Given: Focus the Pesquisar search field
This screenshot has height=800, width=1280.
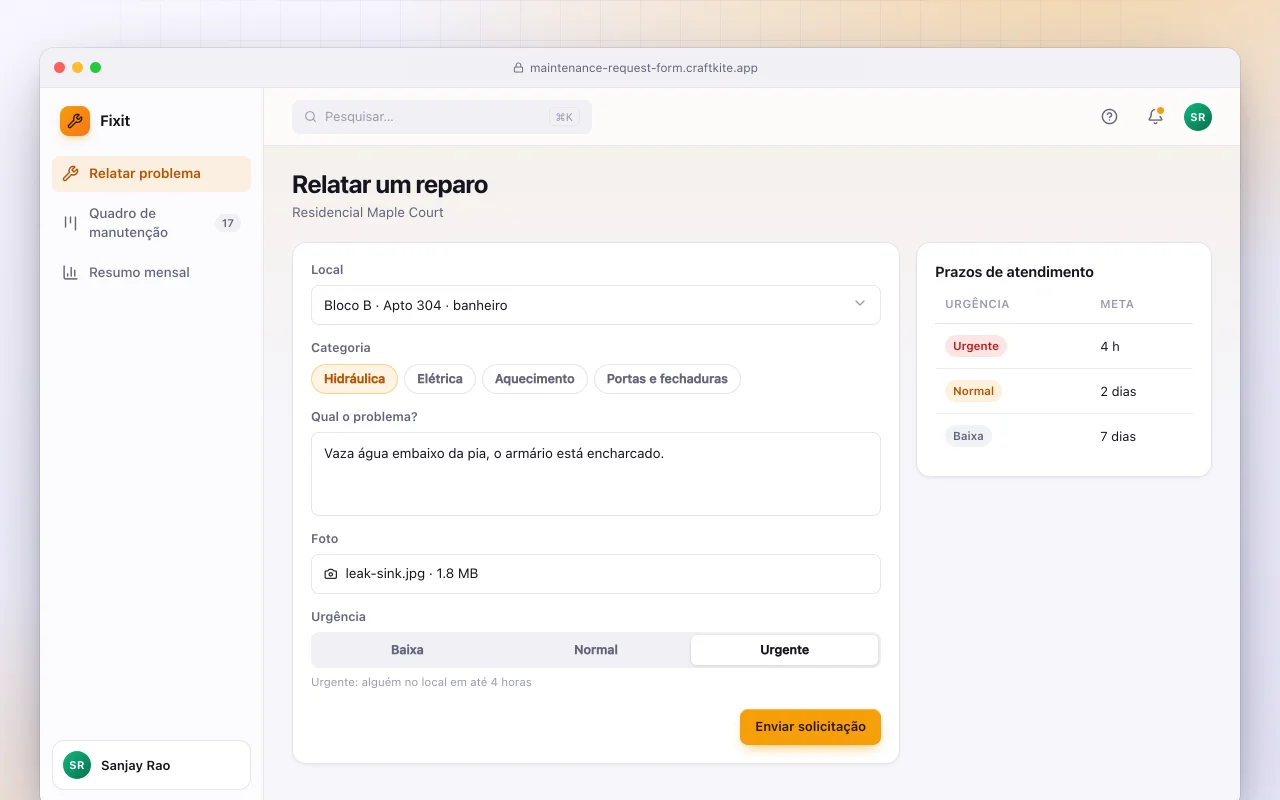Looking at the screenshot, I should coord(442,117).
